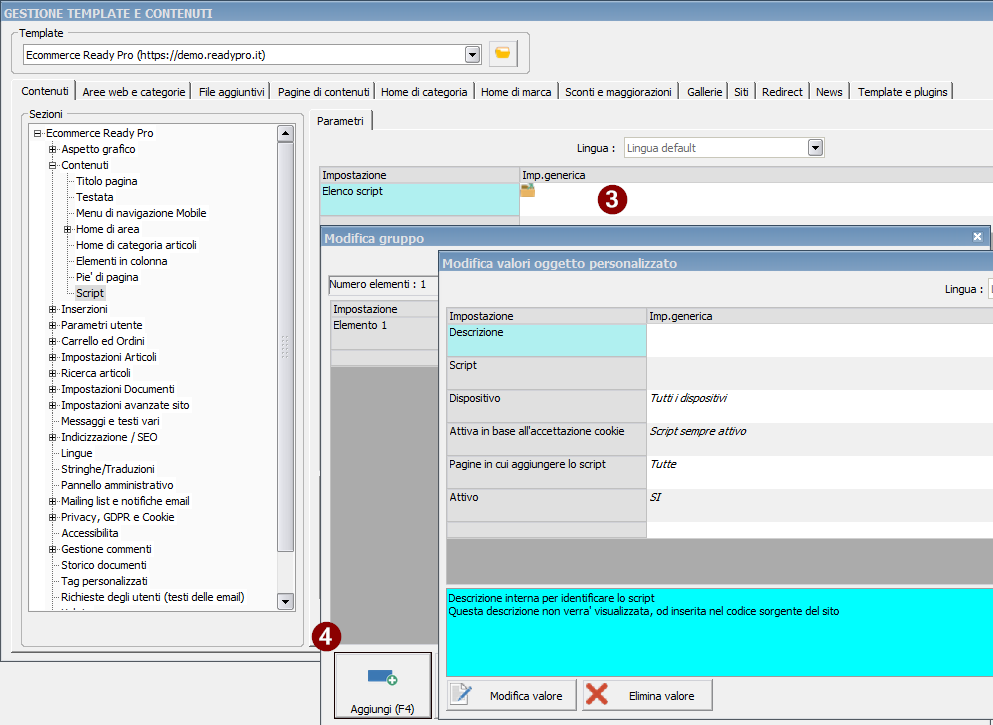Click the yellow database icon beside Template
Screen dimensions: 993x725
[x=504, y=54]
